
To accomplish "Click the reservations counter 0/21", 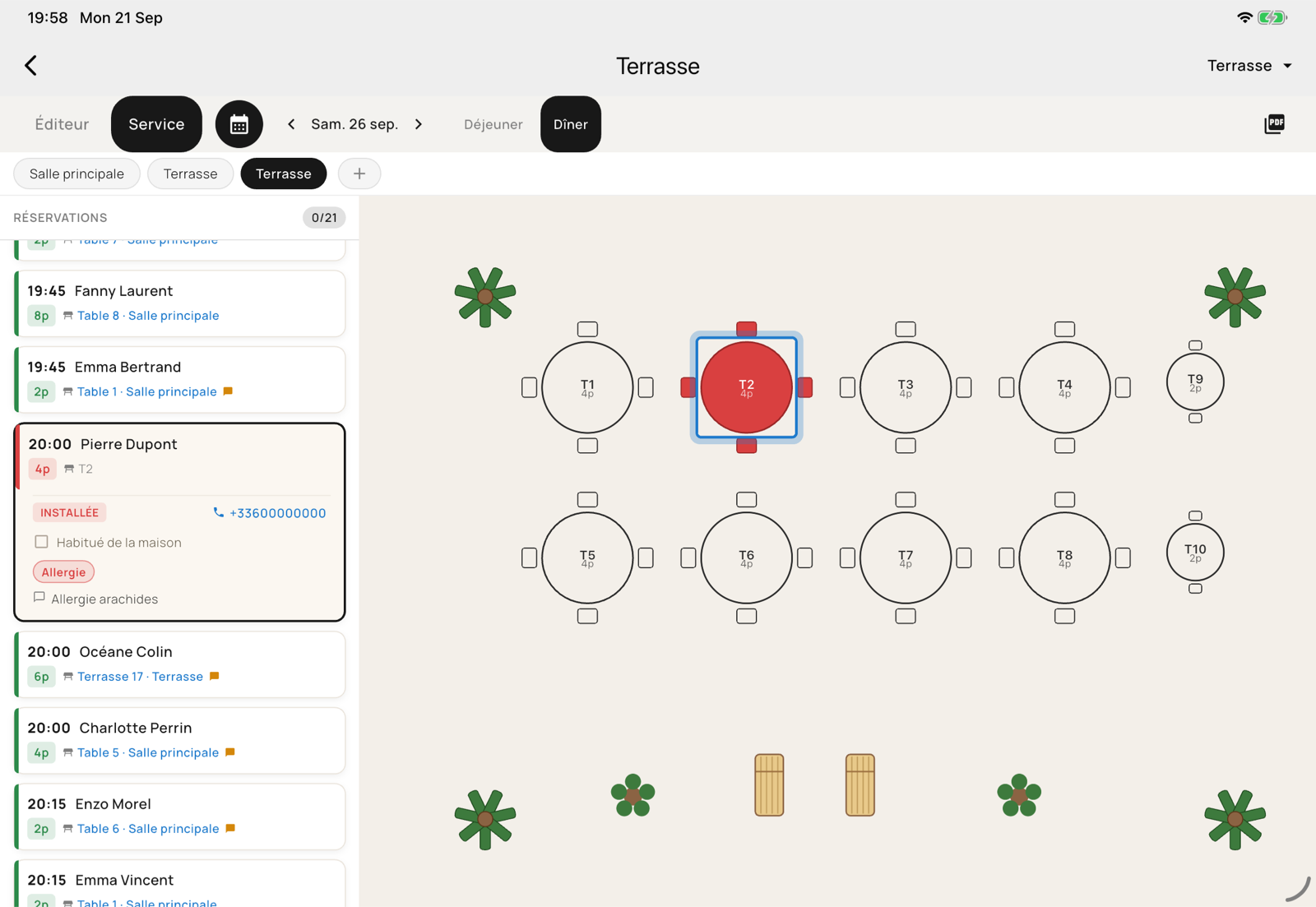I will (324, 218).
